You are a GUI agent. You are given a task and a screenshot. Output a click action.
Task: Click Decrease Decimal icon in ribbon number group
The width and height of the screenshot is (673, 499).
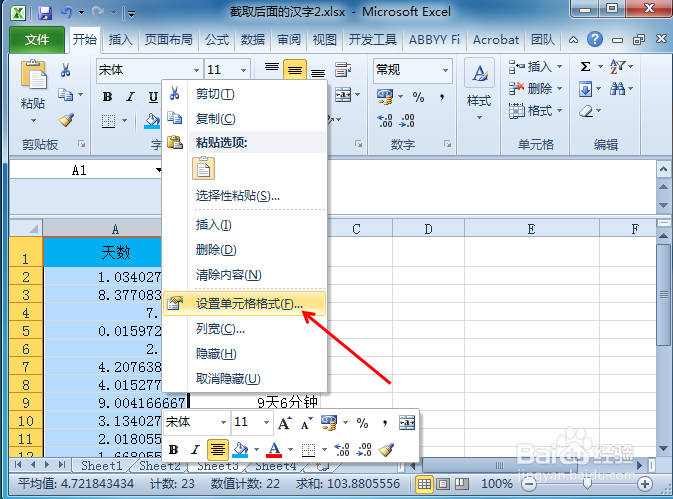(407, 121)
